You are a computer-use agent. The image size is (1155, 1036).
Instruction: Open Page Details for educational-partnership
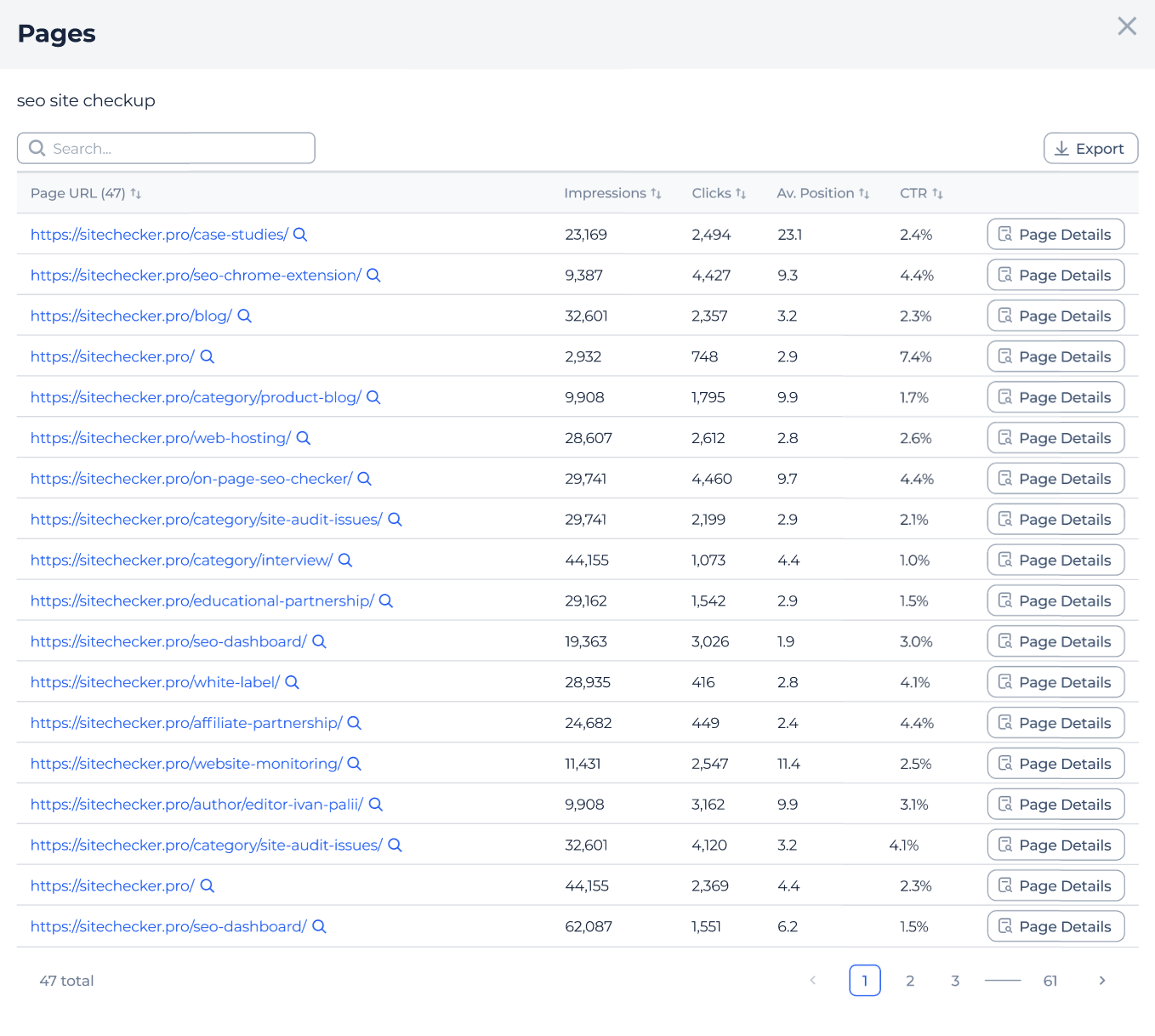point(1055,601)
